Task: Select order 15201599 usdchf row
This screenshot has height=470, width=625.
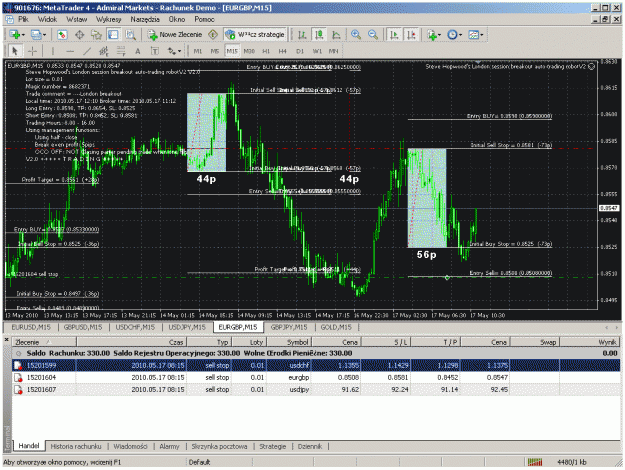Action: (316, 365)
